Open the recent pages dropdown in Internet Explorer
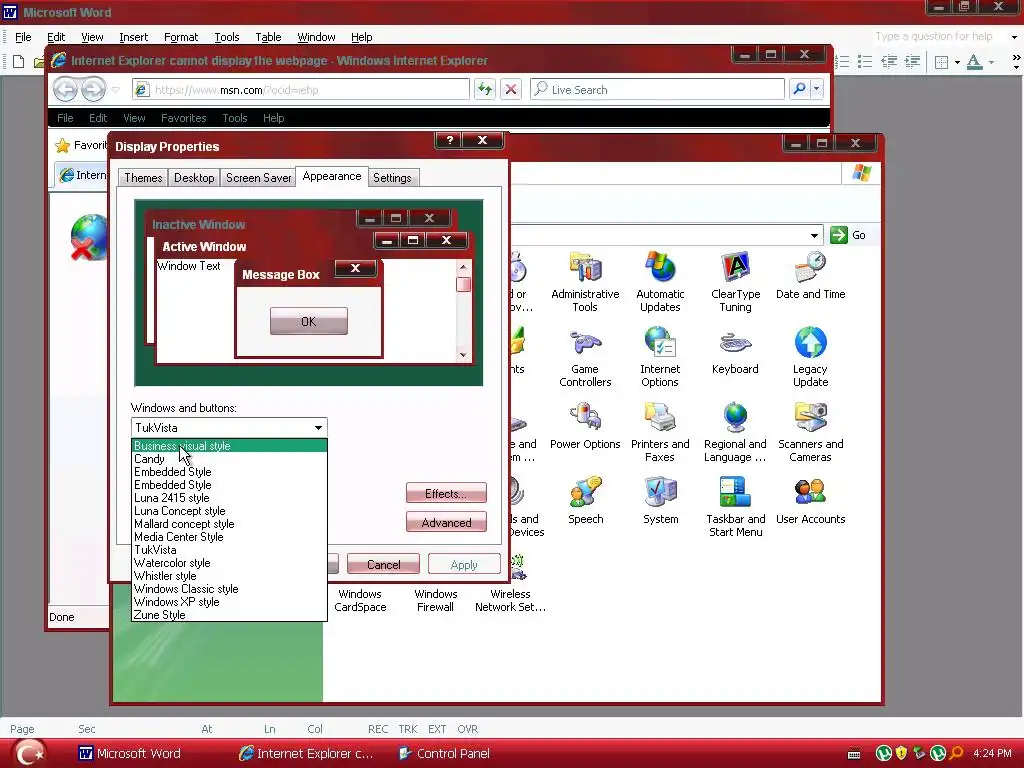Image resolution: width=1024 pixels, height=768 pixels. pos(116,89)
